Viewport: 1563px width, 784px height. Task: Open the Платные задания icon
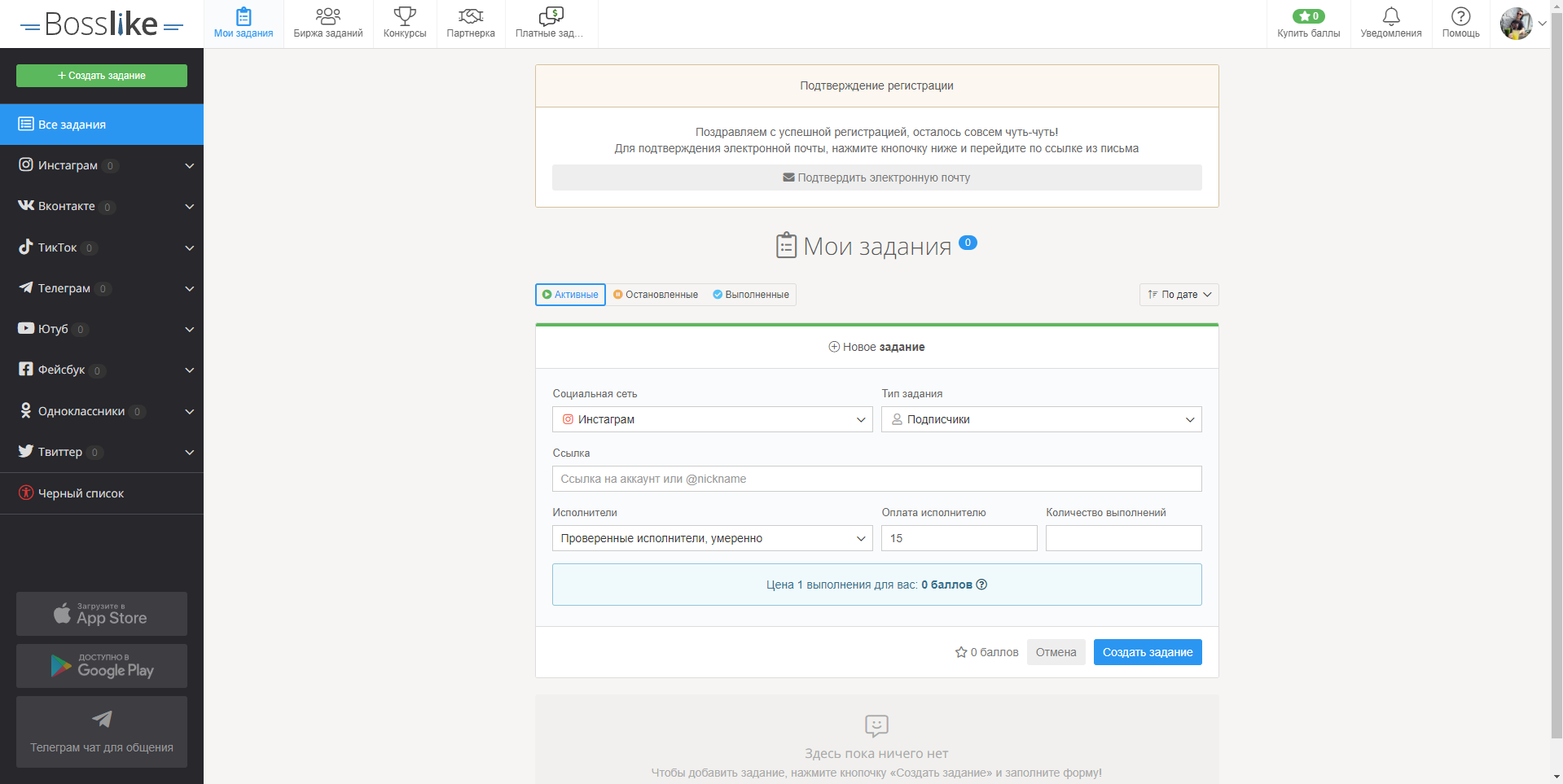pos(551,16)
